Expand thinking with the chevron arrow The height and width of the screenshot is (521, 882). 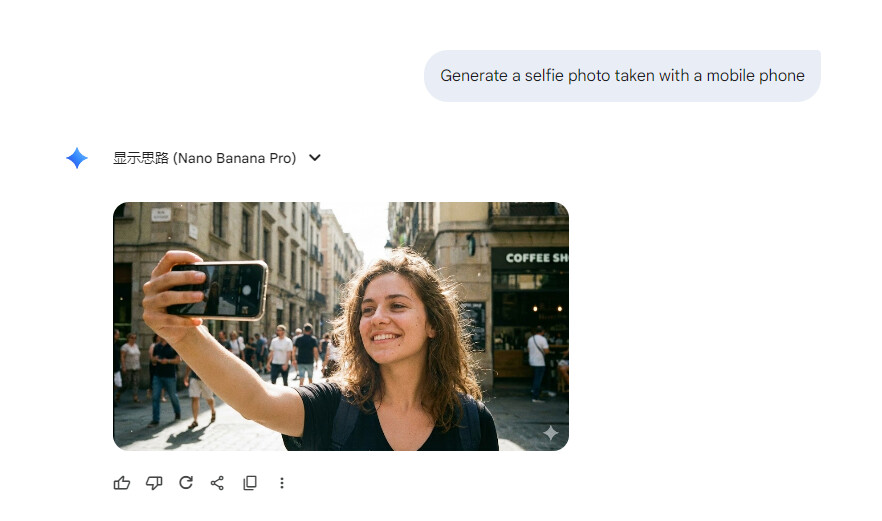pos(315,158)
